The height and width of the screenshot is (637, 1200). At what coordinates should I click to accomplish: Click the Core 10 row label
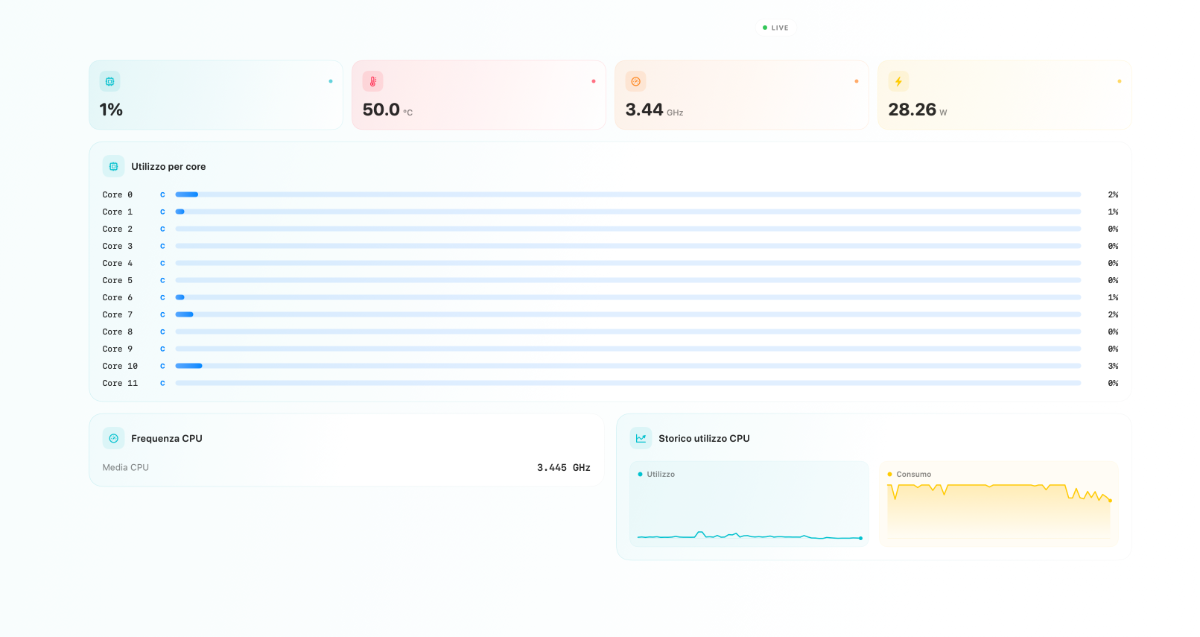[x=120, y=366]
